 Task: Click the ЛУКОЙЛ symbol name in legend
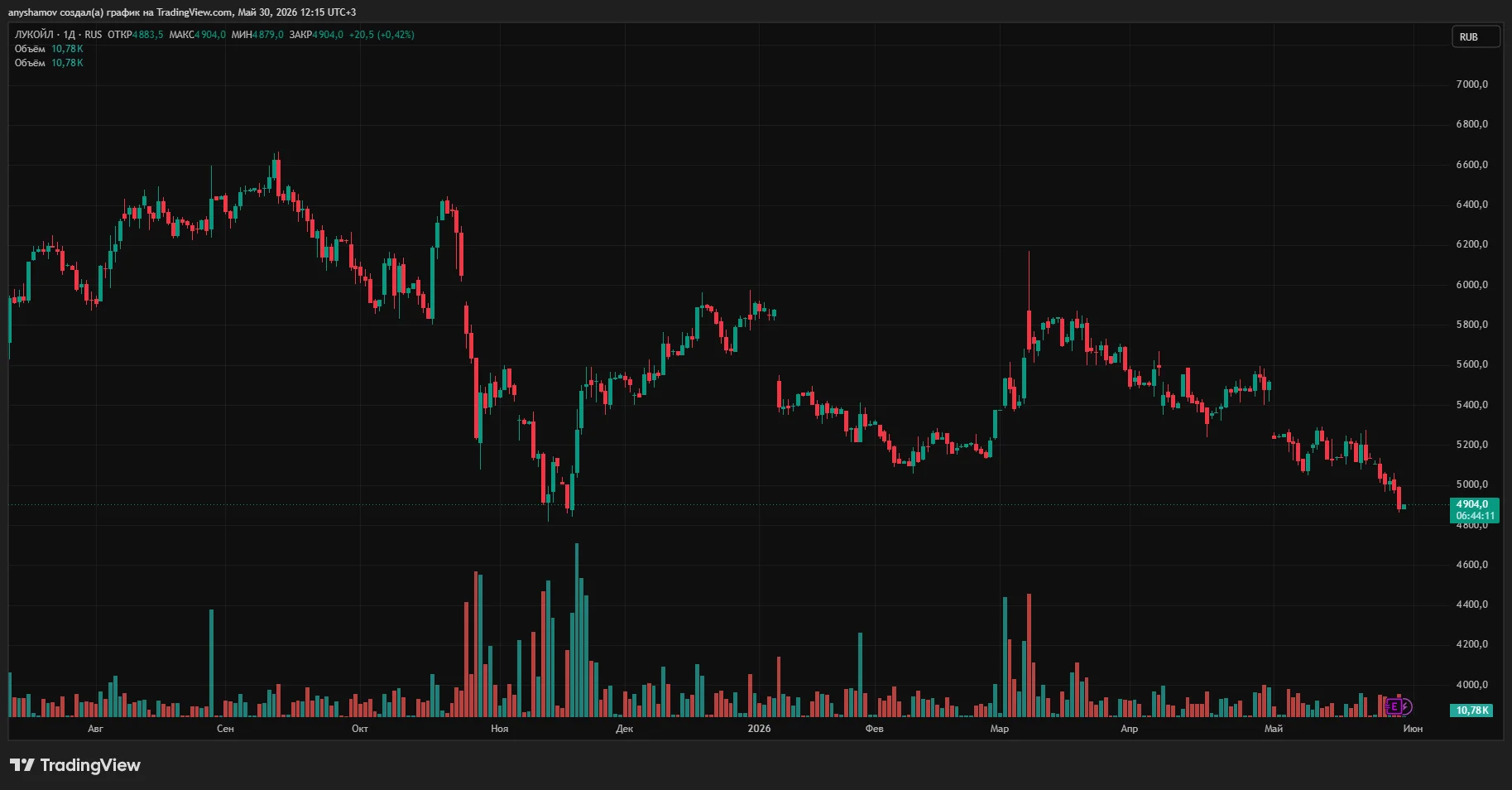point(34,35)
